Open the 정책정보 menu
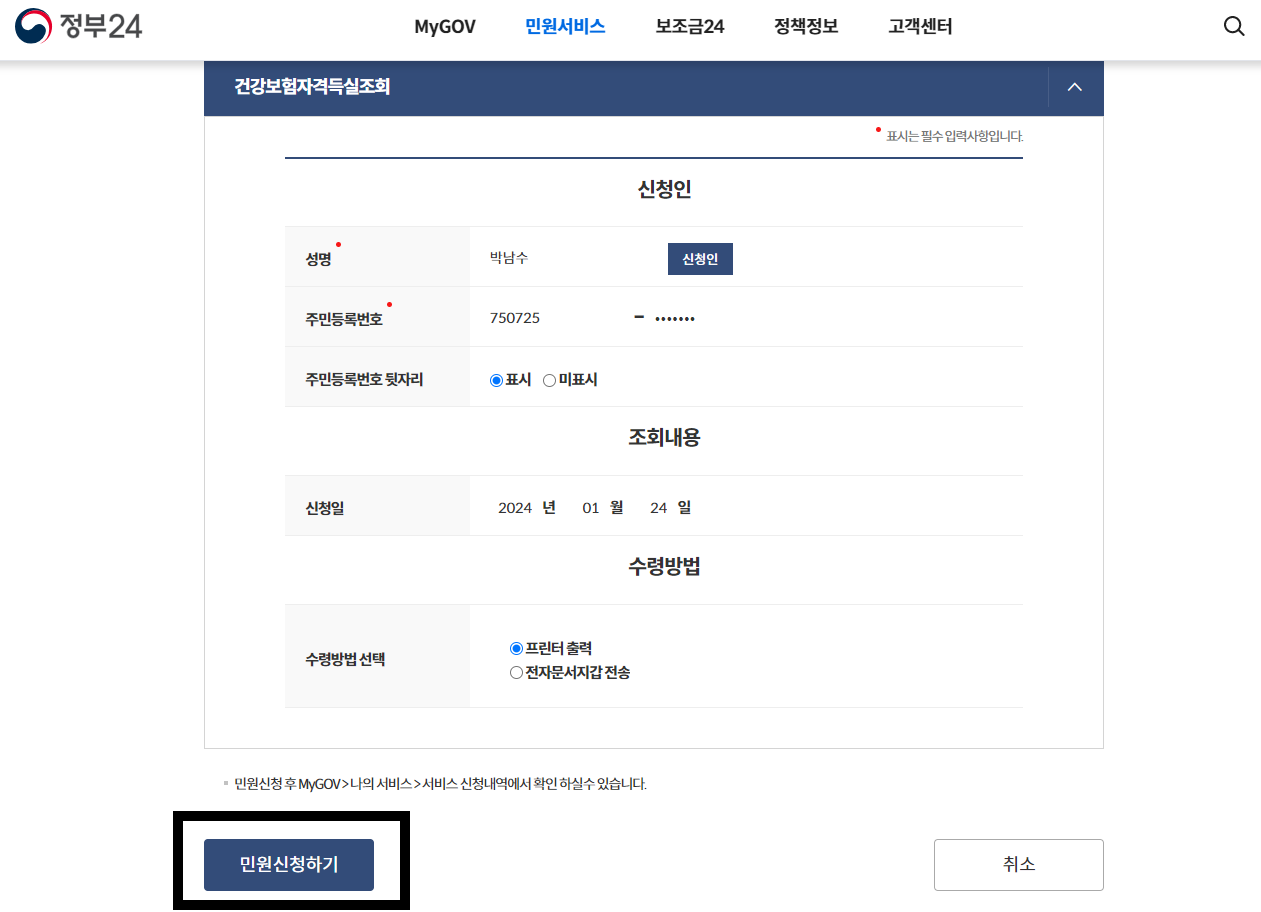Viewport: 1261px width, 912px height. click(806, 27)
